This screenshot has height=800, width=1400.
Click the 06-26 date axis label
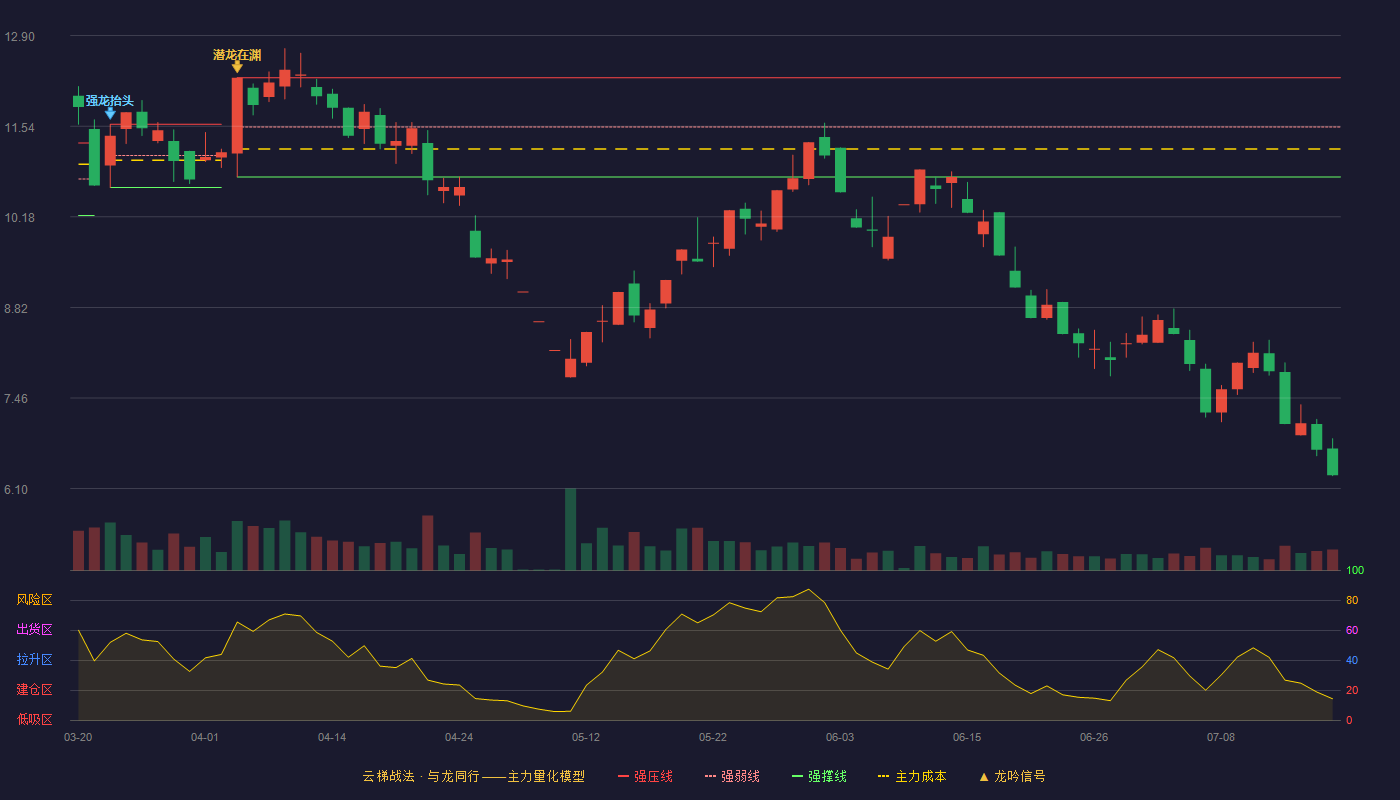1094,737
